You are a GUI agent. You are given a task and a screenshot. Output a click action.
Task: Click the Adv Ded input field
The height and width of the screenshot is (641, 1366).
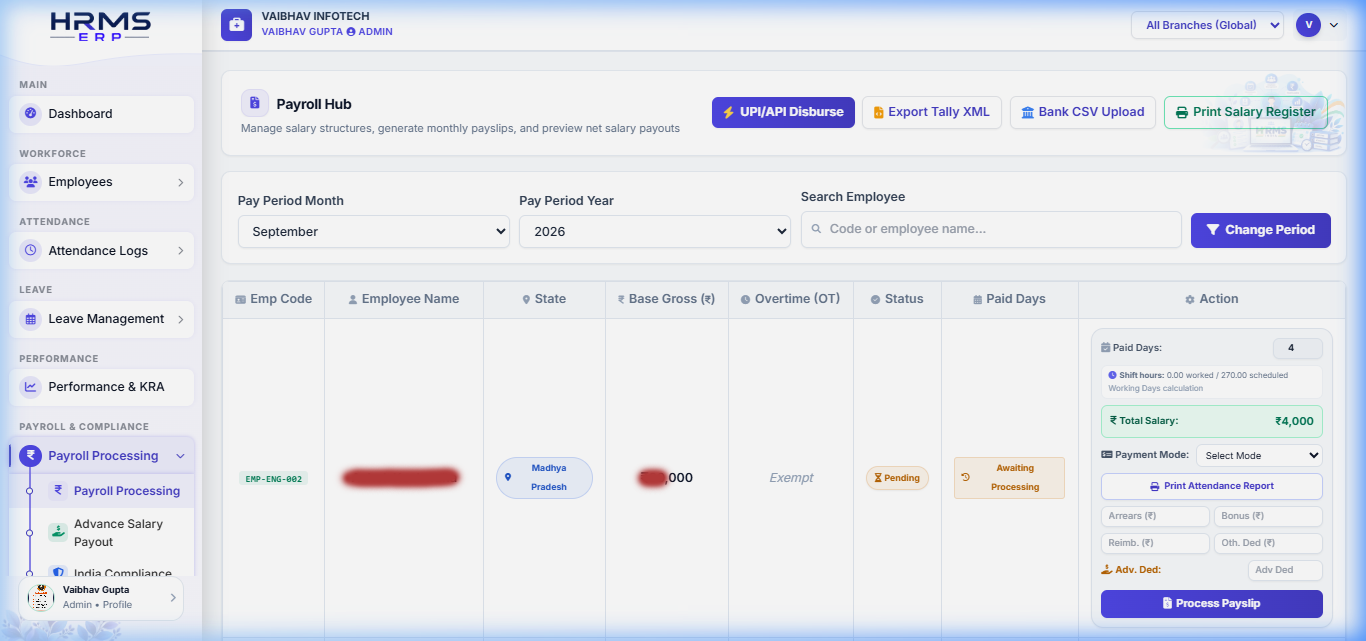pos(1285,570)
